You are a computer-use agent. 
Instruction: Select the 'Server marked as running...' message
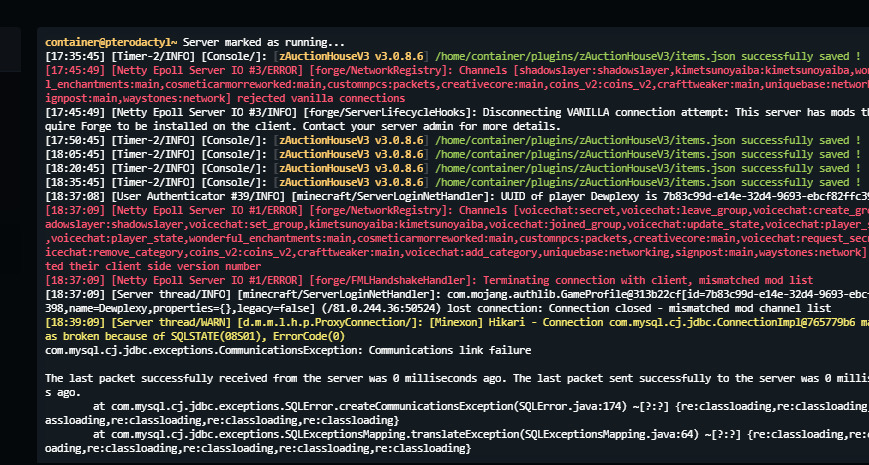tap(264, 42)
